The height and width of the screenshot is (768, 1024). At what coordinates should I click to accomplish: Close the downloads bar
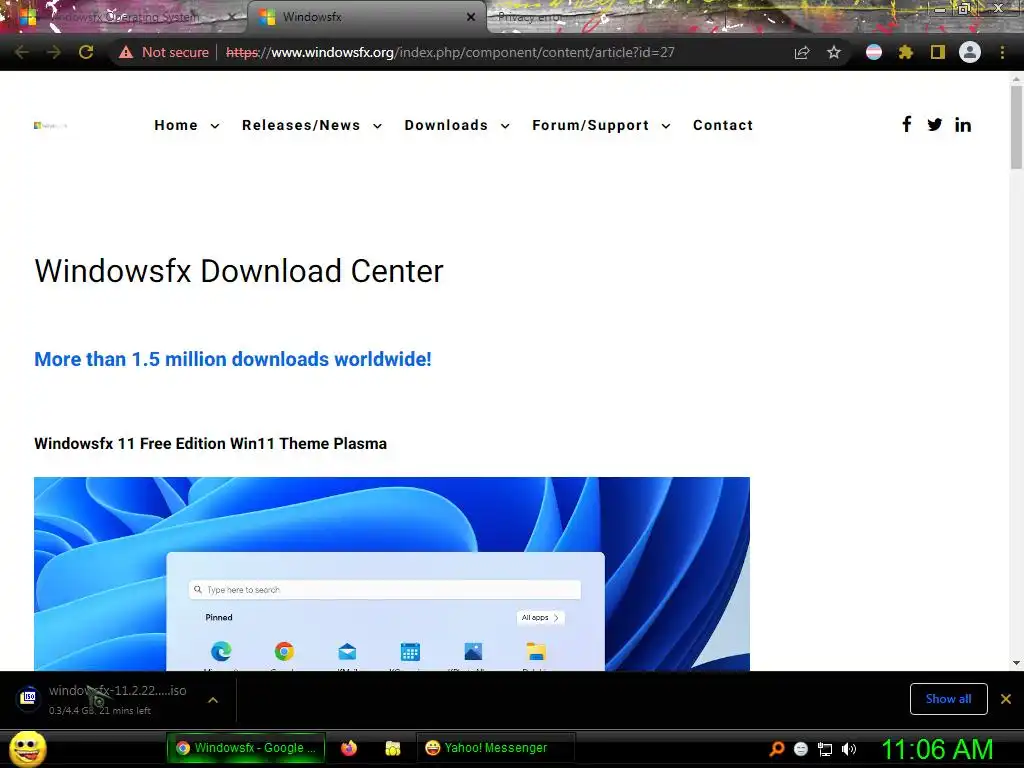(x=1006, y=699)
